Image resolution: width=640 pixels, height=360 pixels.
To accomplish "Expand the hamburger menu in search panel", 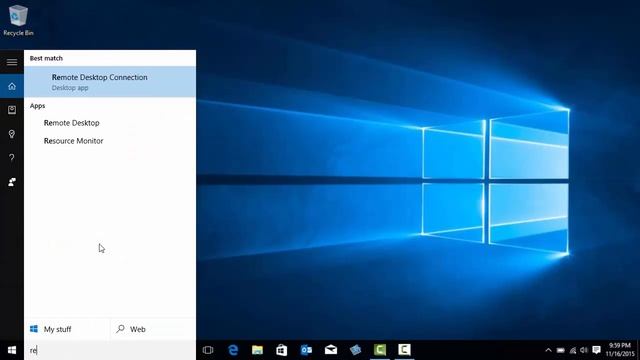I will (12, 62).
